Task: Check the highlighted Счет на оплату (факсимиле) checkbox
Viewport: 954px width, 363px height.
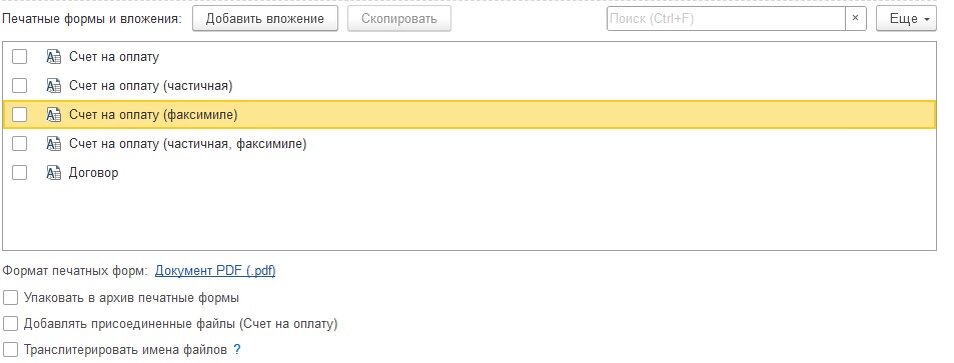Action: point(20,115)
